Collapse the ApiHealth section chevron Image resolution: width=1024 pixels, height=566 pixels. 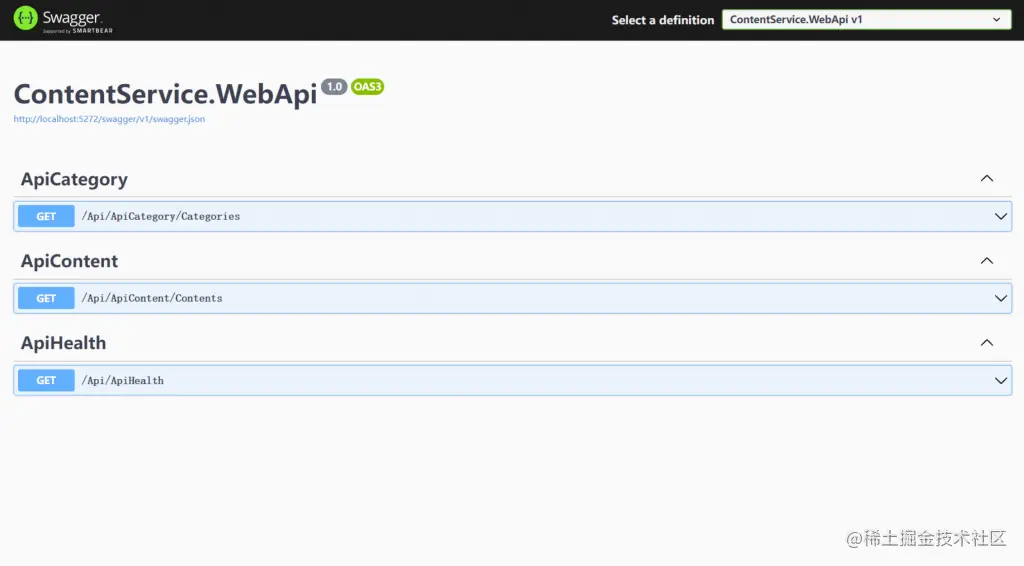point(987,343)
